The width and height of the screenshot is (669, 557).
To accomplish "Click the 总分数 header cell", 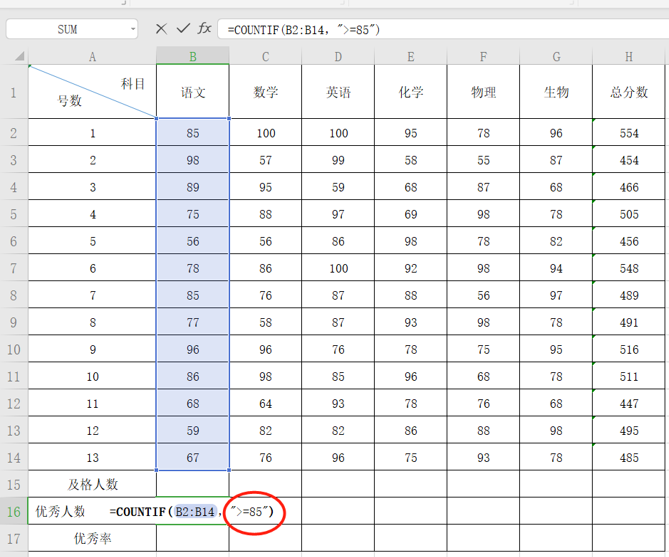I will [x=629, y=92].
